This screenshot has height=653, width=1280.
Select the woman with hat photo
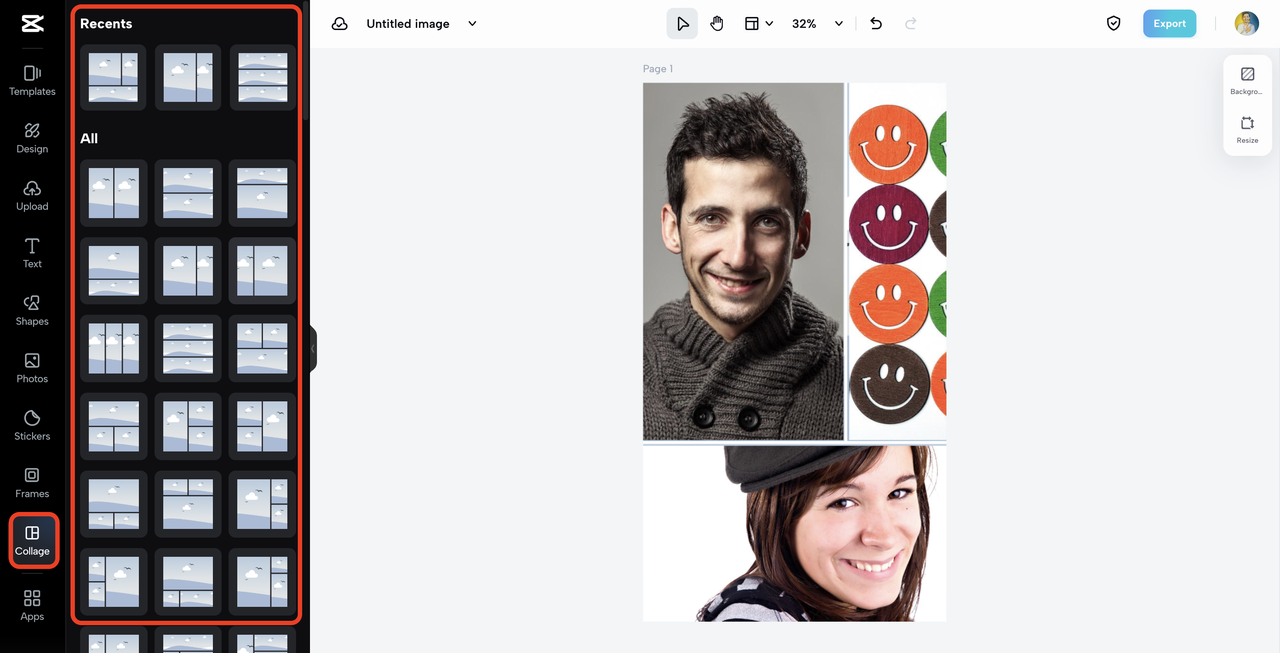pos(794,533)
